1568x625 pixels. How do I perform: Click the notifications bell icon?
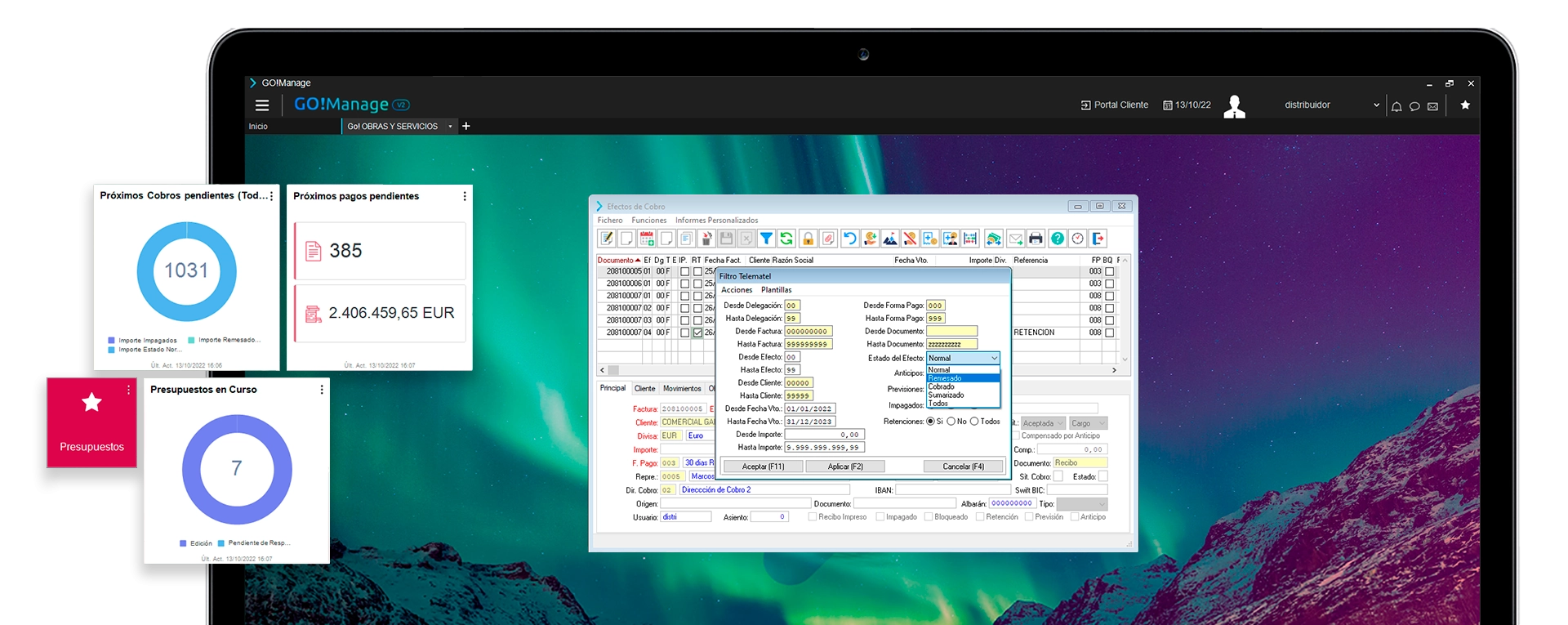1396,106
